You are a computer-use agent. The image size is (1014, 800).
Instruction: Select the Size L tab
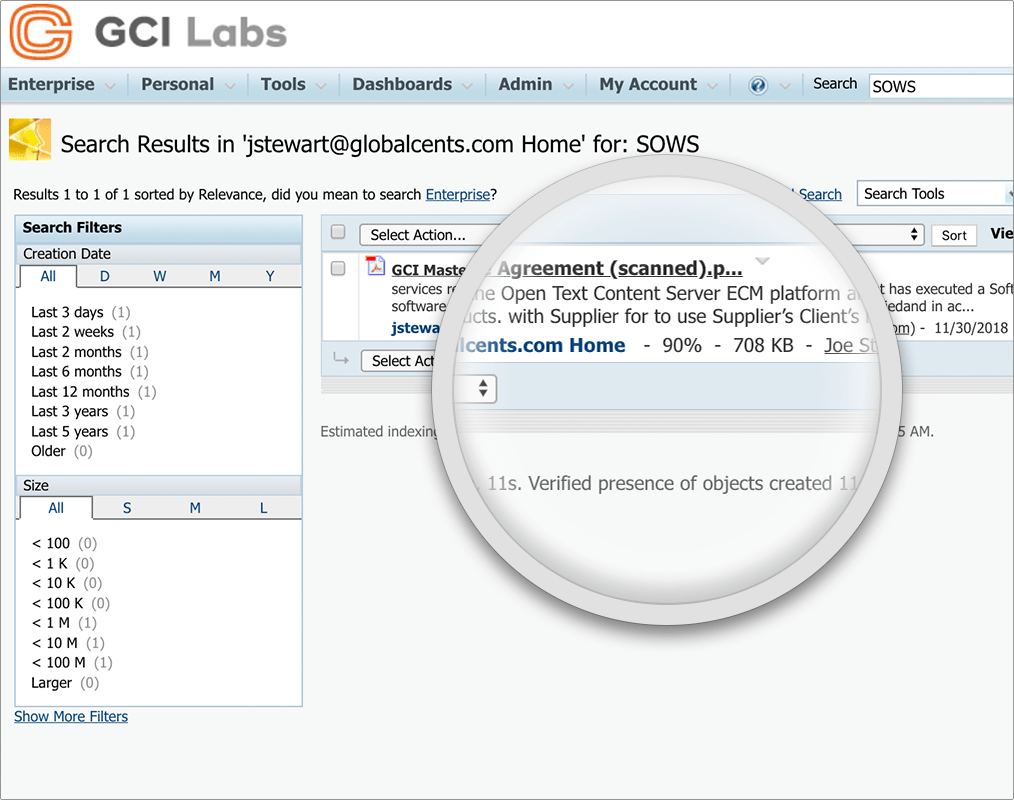click(x=263, y=508)
